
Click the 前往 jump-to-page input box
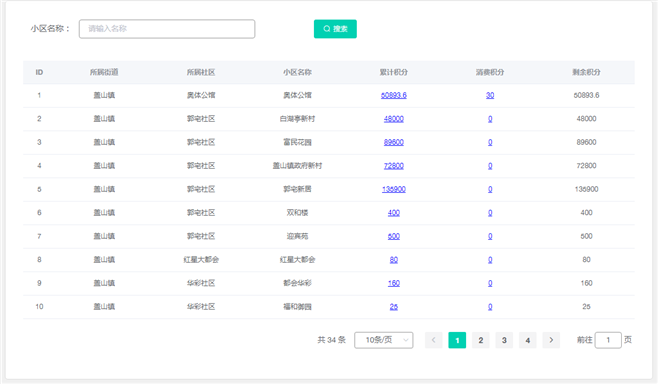tap(608, 340)
